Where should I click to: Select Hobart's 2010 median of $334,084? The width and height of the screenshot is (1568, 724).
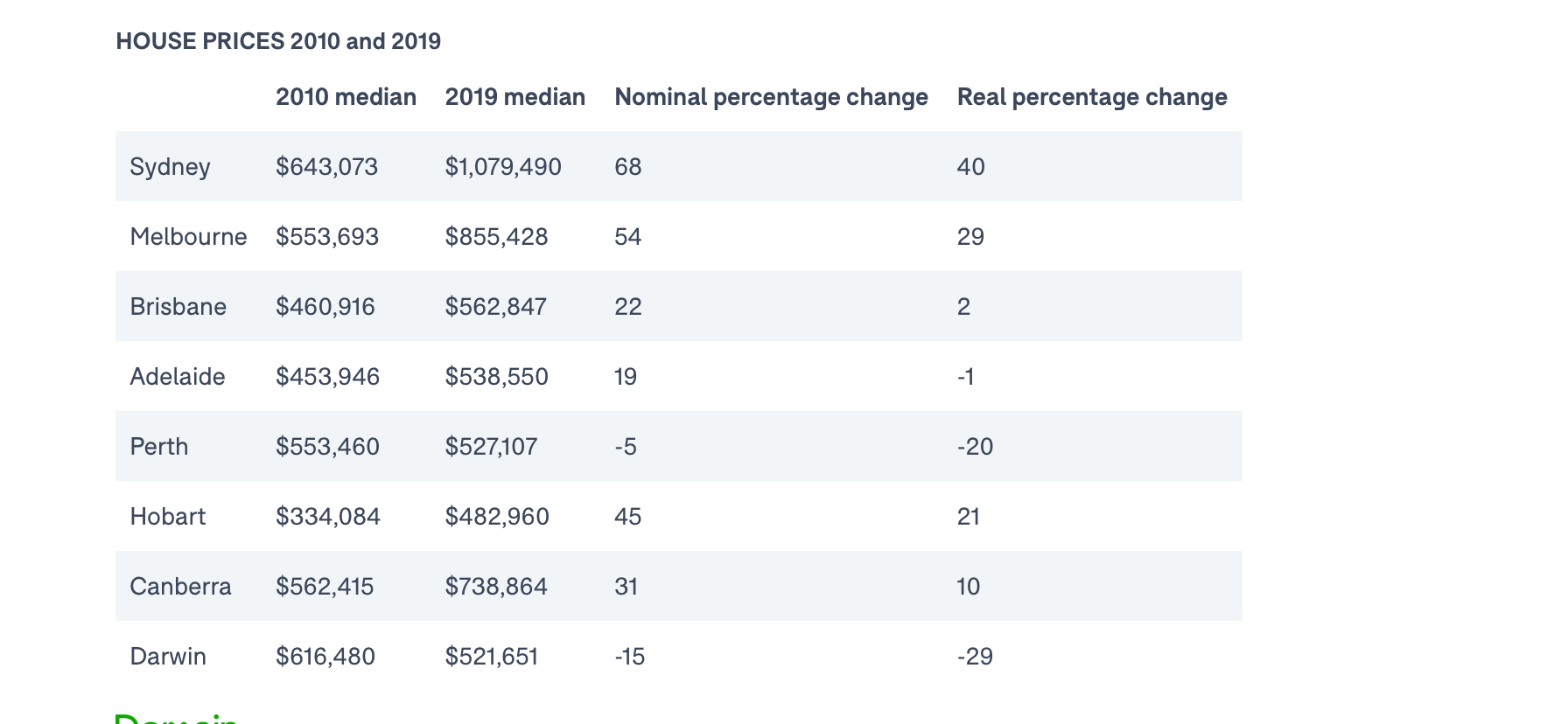[x=328, y=516]
